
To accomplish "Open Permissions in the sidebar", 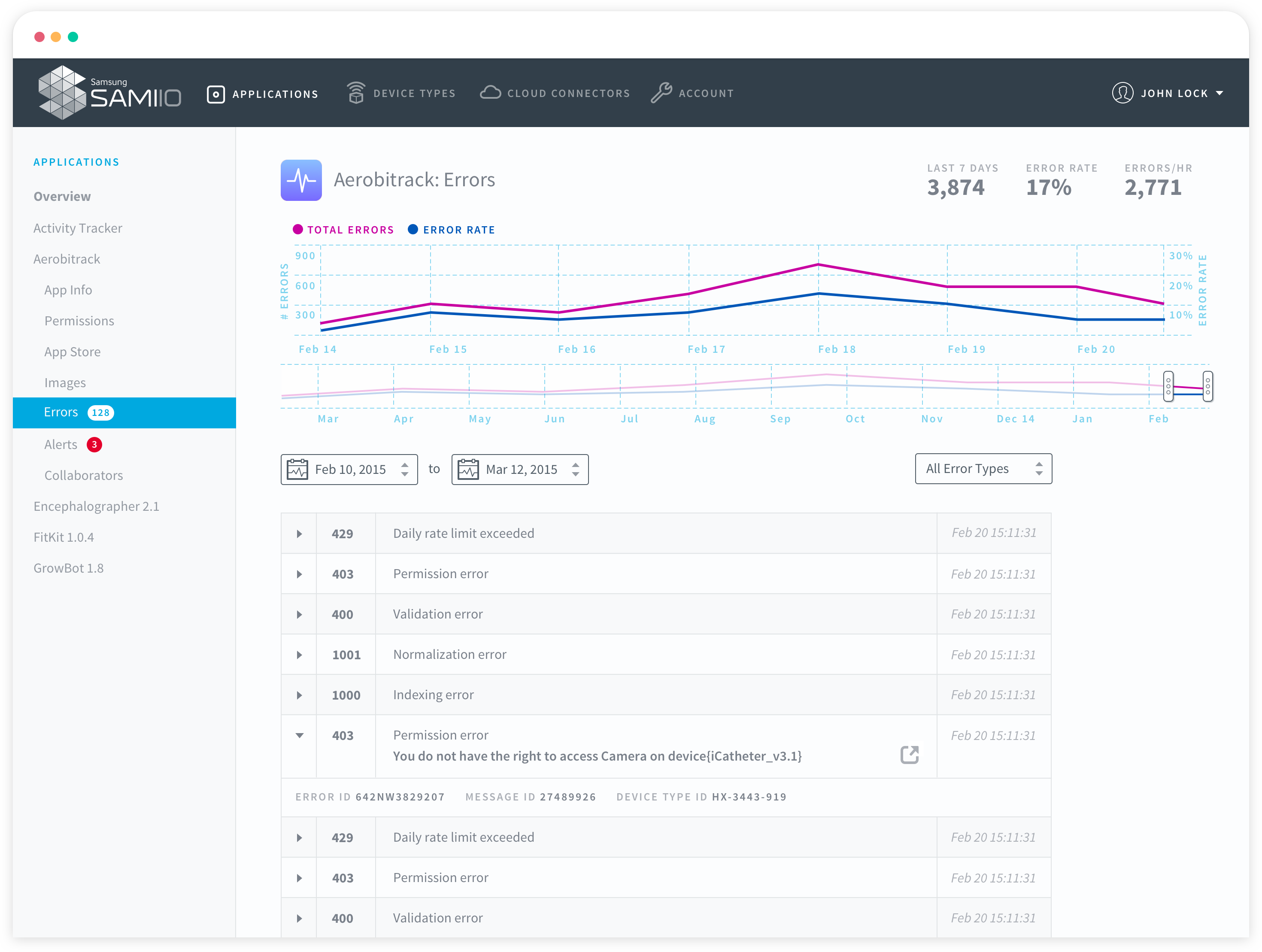I will pos(79,321).
